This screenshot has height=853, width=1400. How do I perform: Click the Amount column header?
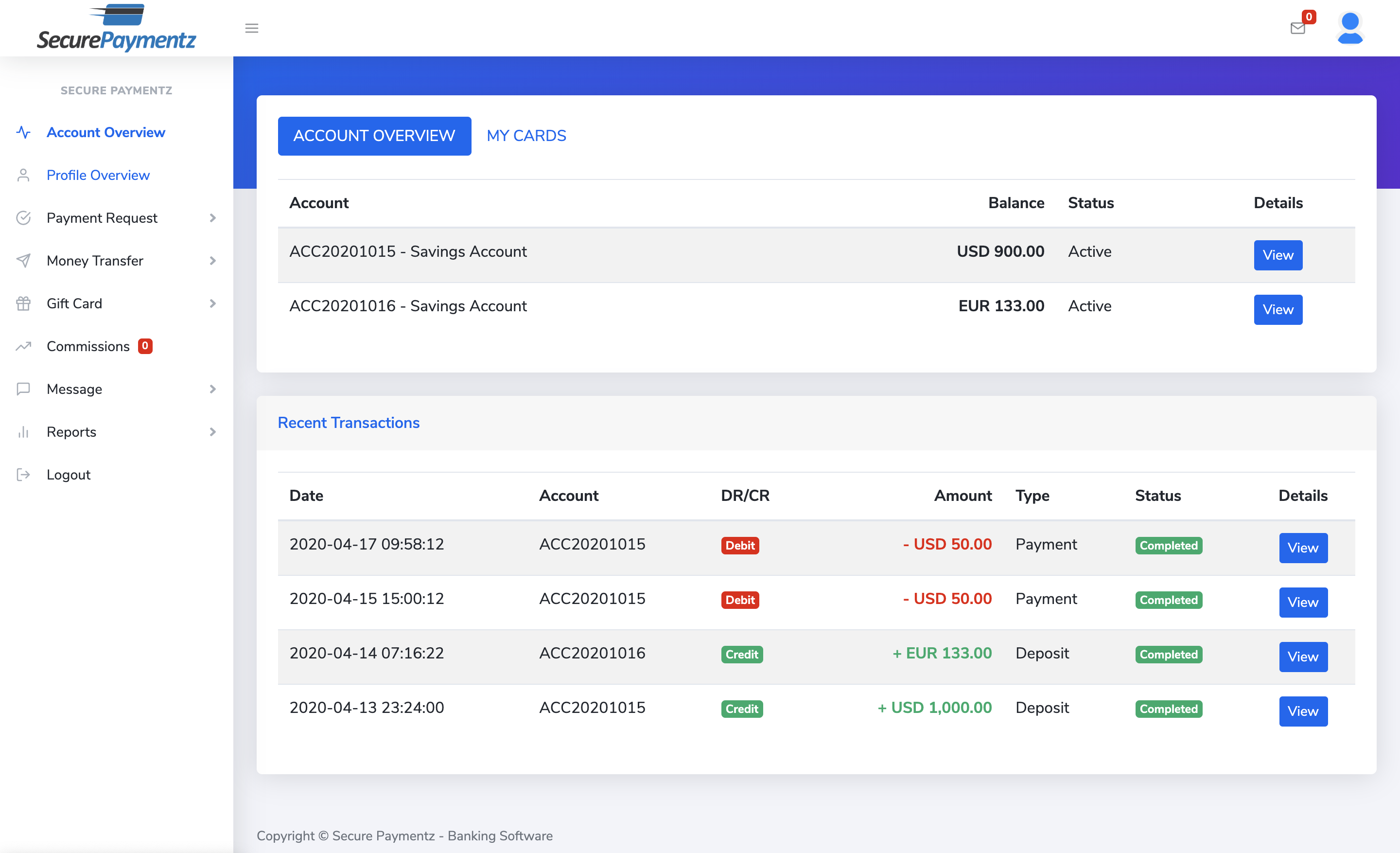click(963, 496)
